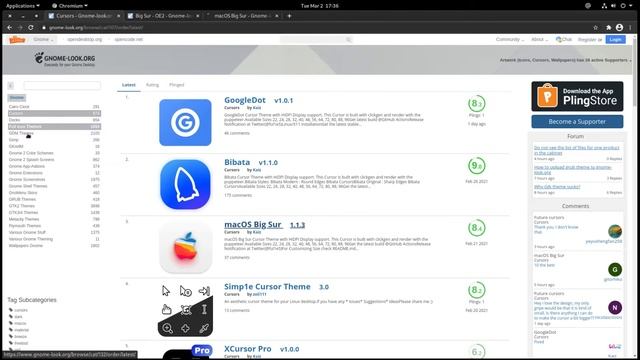Image resolution: width=640 pixels, height=360 pixels.
Task: Select the Plinged sorting tab
Action: (176, 85)
